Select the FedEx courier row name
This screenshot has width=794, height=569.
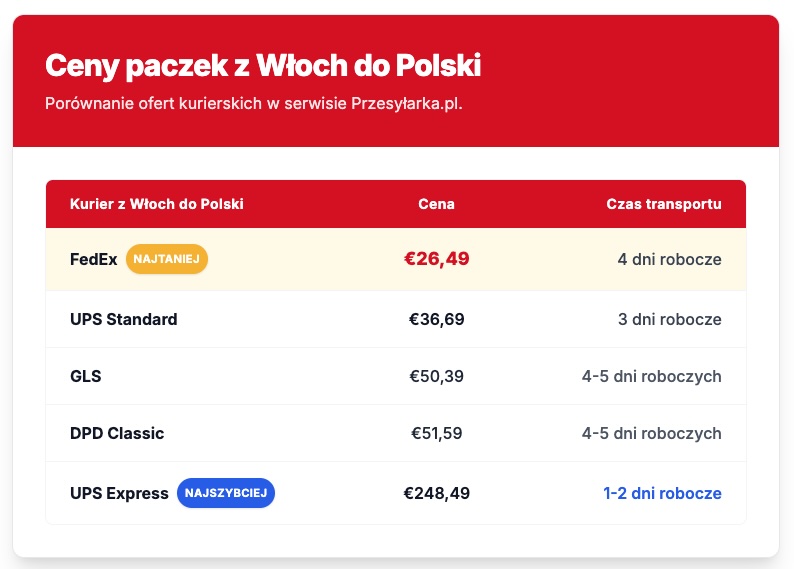point(93,259)
